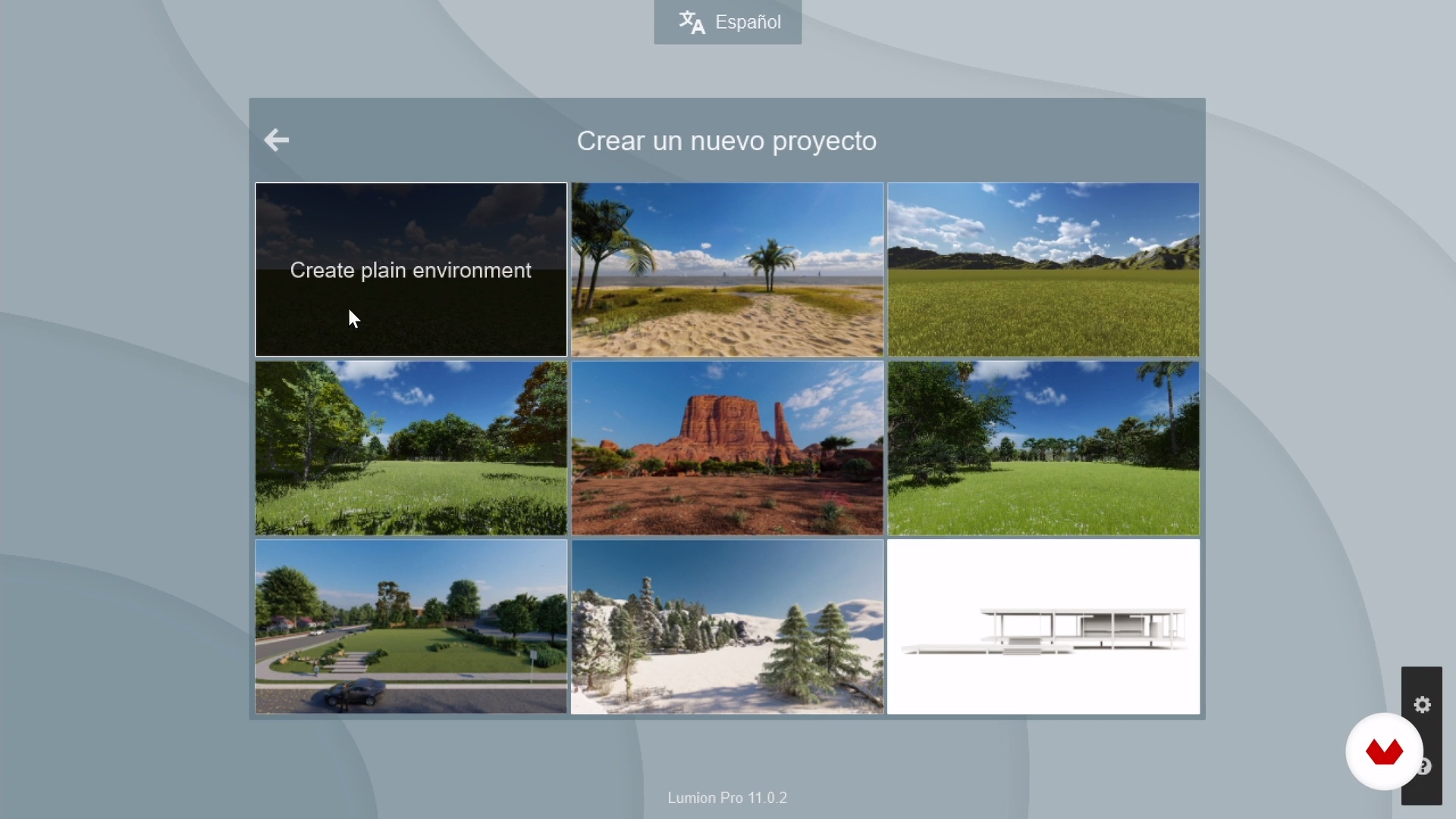Choose the red rock desert template
Screen dimensions: 1456x819
click(x=727, y=448)
